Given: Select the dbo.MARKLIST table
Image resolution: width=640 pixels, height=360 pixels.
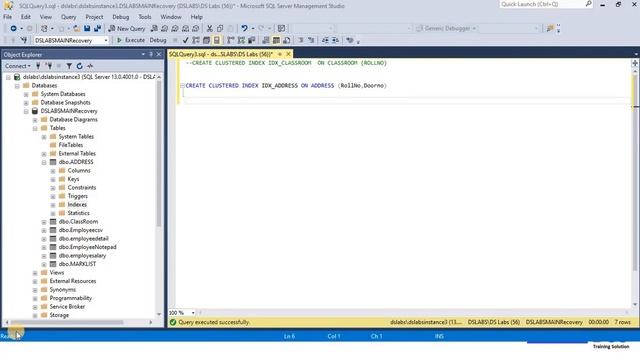Looking at the screenshot, I should tap(77, 264).
